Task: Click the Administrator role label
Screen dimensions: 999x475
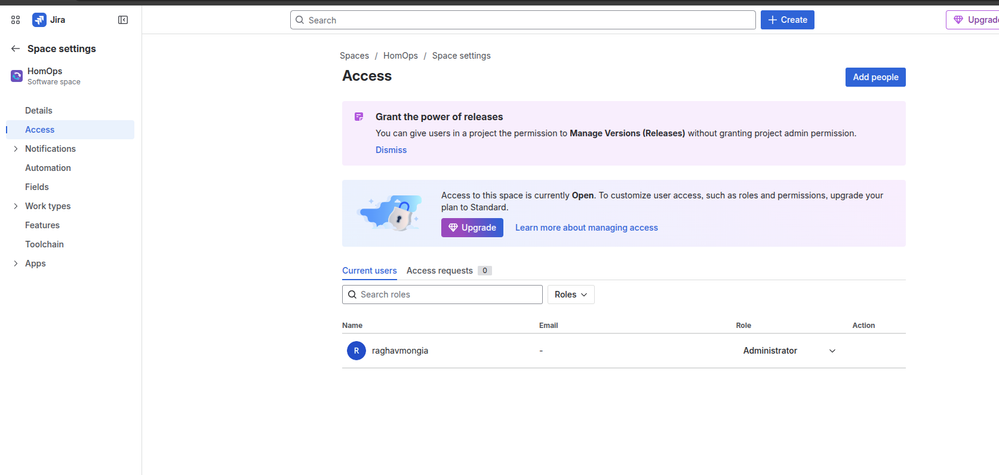Action: [770, 350]
